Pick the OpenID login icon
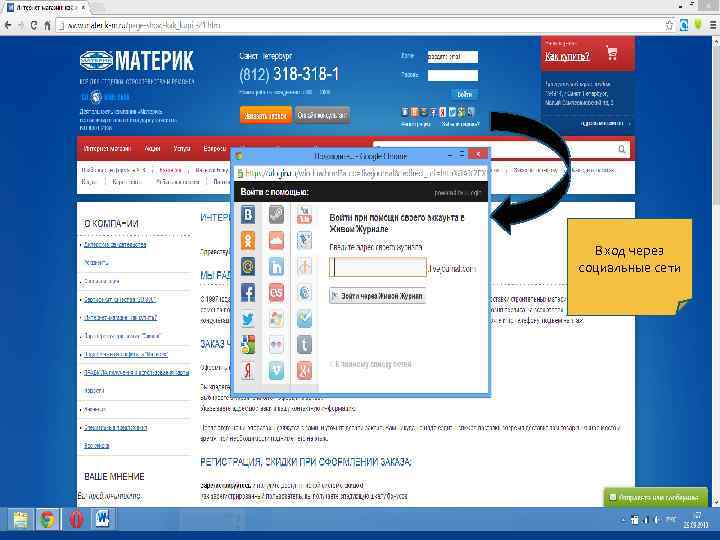Screen dimensions: 720x540 click(x=304, y=266)
